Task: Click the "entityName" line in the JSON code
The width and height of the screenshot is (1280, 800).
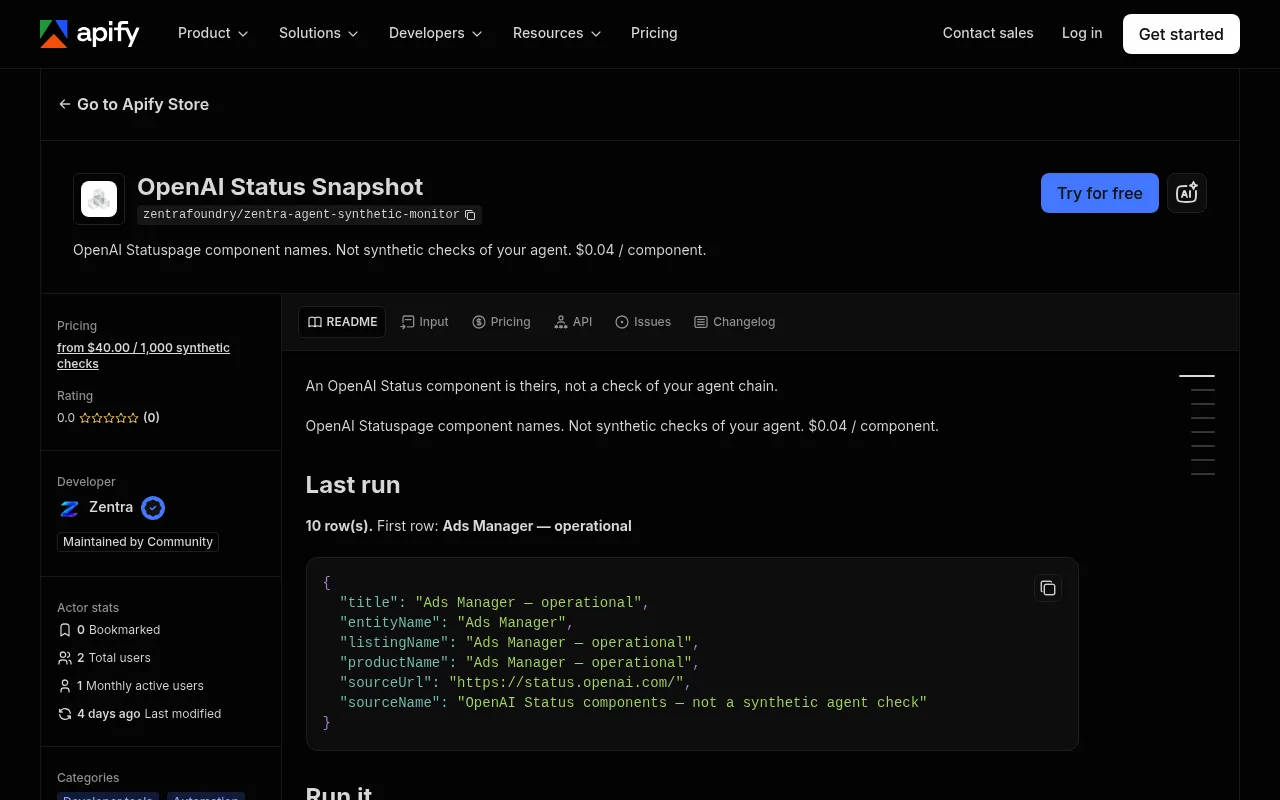Action: point(457,623)
